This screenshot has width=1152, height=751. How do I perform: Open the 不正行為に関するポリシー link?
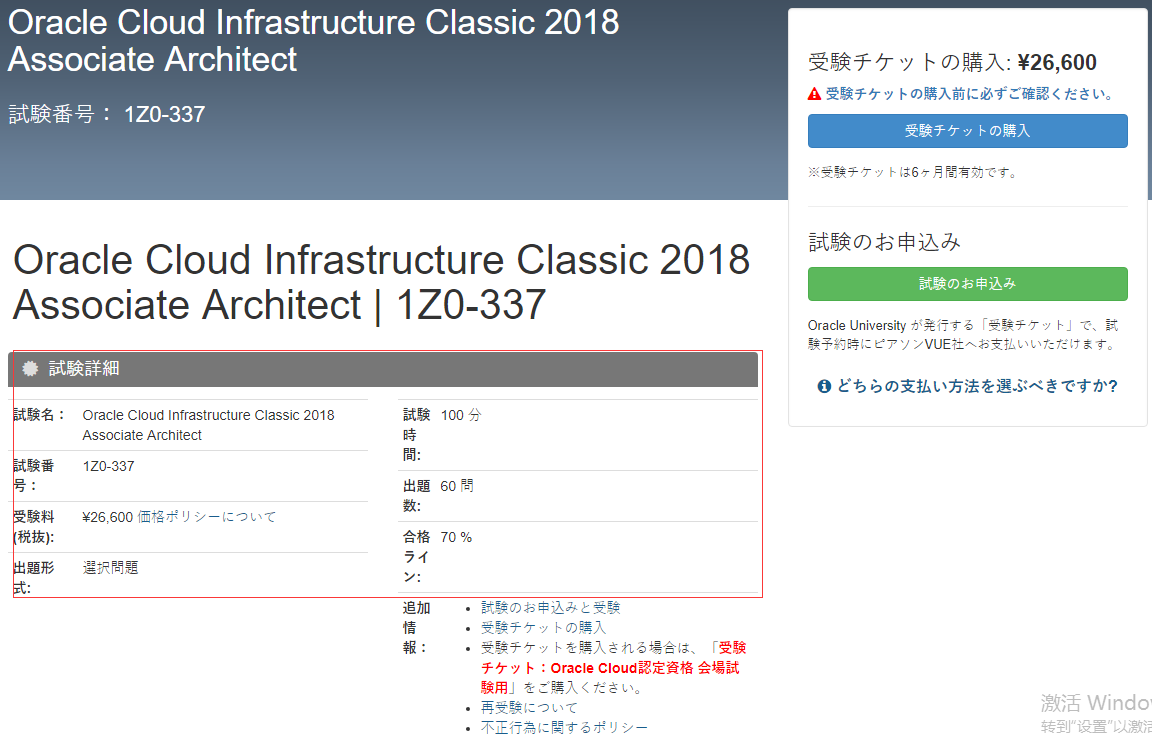pyautogui.click(x=564, y=727)
